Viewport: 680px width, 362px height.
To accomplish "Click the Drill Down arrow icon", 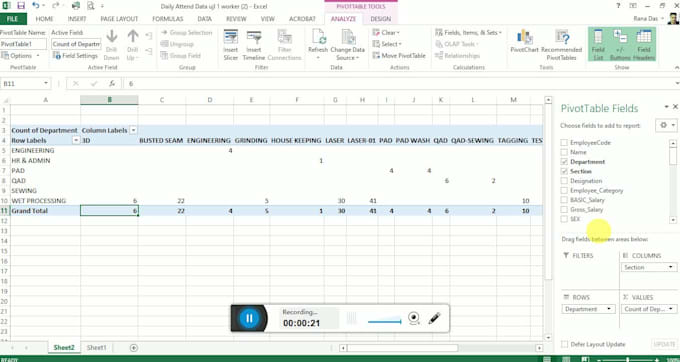I will tap(111, 45).
